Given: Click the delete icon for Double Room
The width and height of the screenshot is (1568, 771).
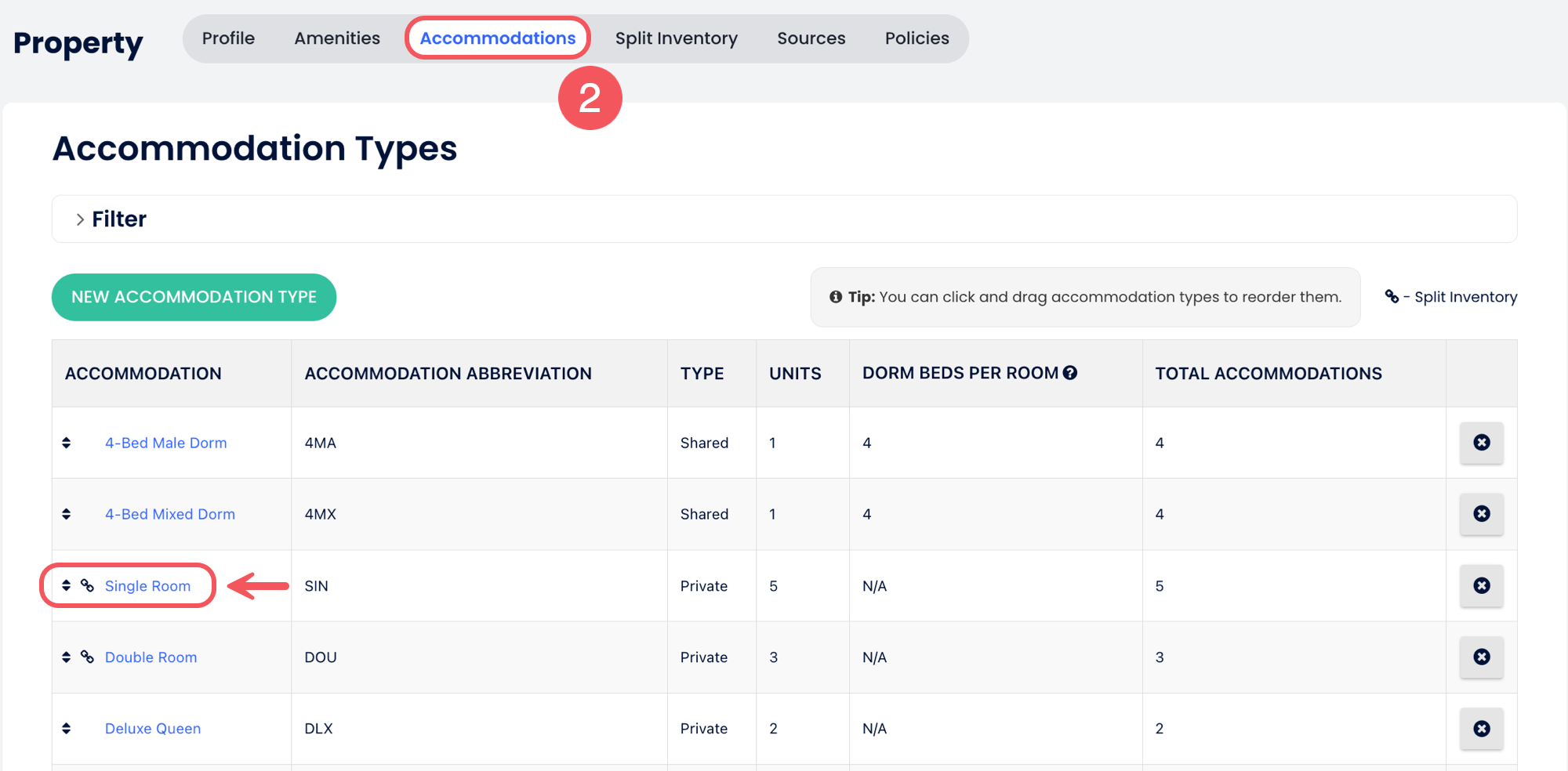Looking at the screenshot, I should (1481, 657).
